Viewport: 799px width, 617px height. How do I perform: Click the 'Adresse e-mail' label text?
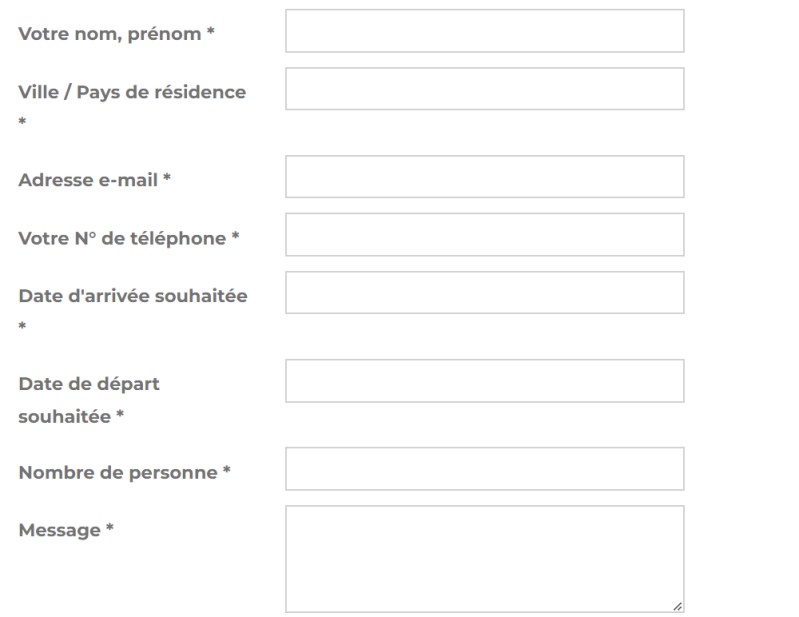(x=89, y=180)
